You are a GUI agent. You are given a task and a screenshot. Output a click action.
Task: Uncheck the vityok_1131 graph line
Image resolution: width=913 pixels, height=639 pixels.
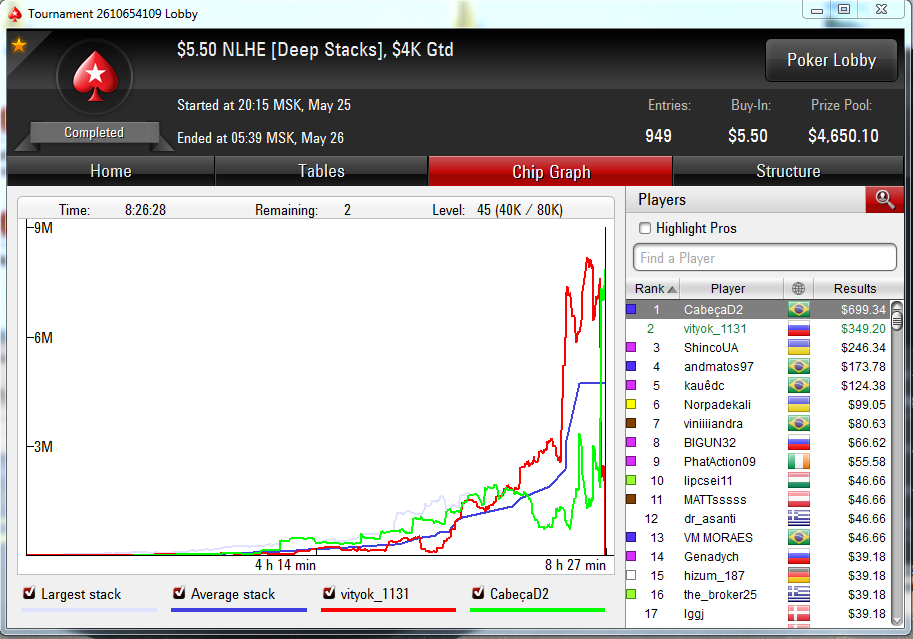329,593
